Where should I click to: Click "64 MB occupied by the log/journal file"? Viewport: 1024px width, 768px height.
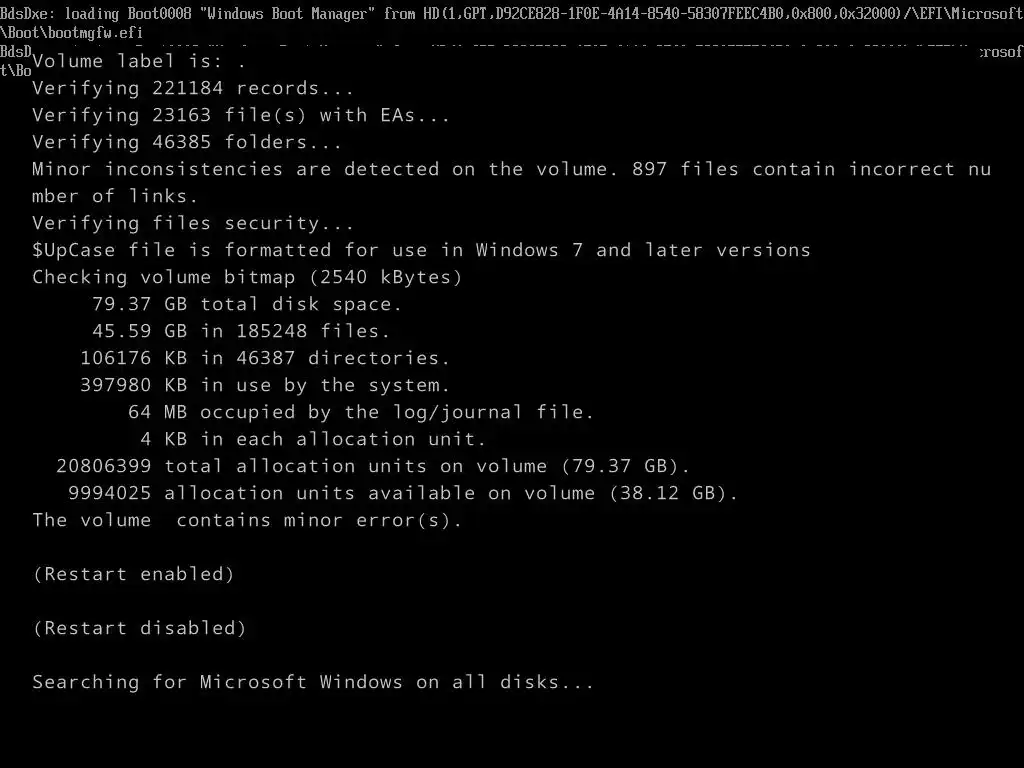pyautogui.click(x=361, y=412)
